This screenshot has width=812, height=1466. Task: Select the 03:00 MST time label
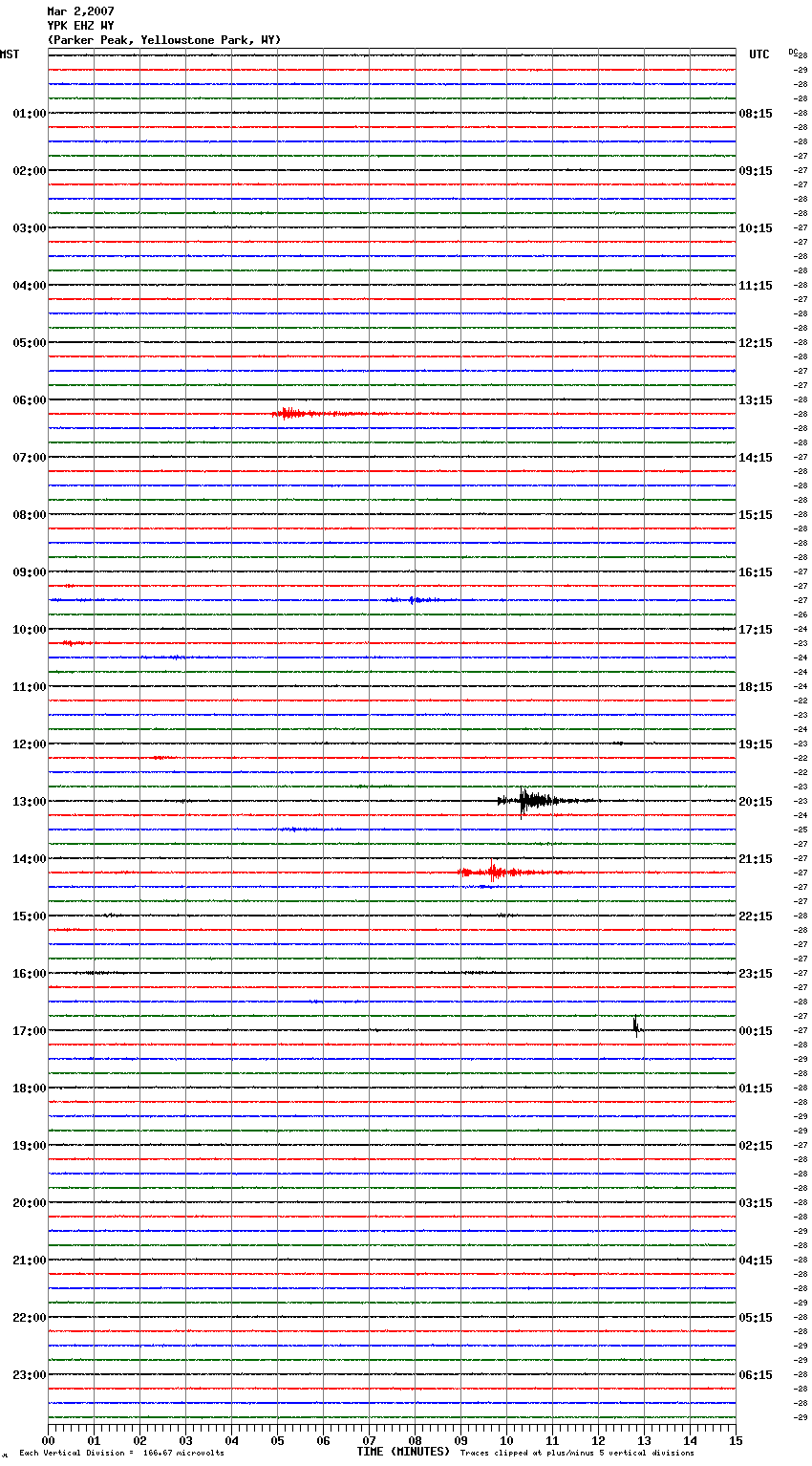click(x=30, y=228)
